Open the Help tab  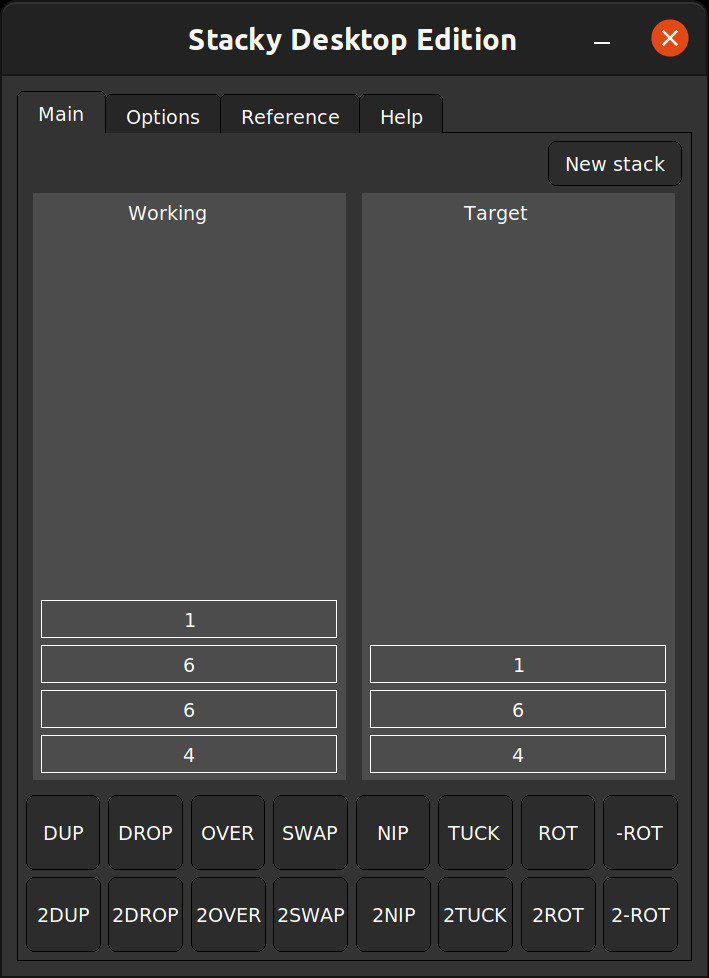pos(400,116)
